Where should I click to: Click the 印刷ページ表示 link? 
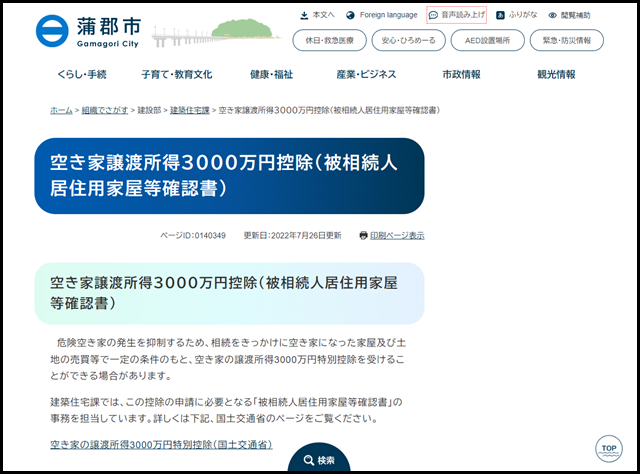pos(397,236)
